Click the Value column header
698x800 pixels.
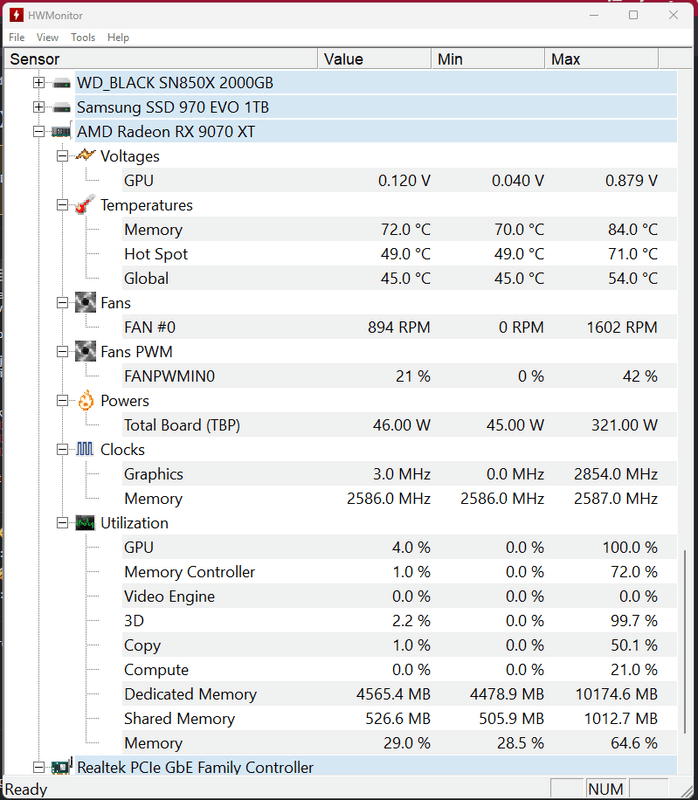(x=375, y=60)
